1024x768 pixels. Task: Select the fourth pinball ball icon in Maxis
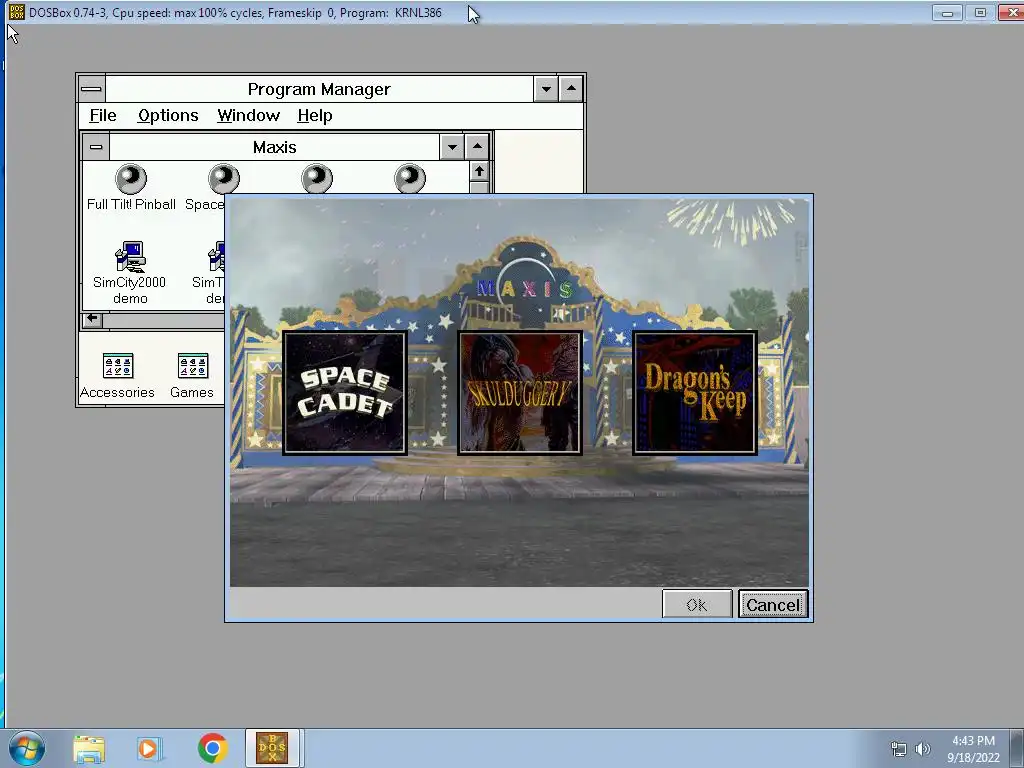pos(410,179)
